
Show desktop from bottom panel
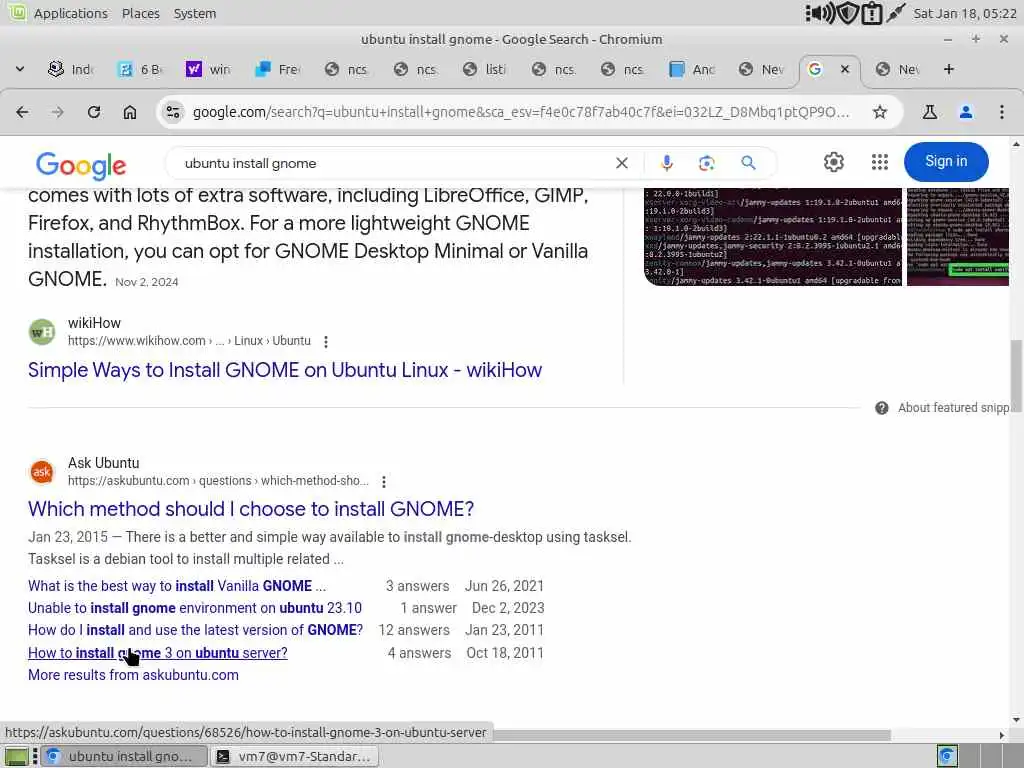pyautogui.click(x=16, y=756)
